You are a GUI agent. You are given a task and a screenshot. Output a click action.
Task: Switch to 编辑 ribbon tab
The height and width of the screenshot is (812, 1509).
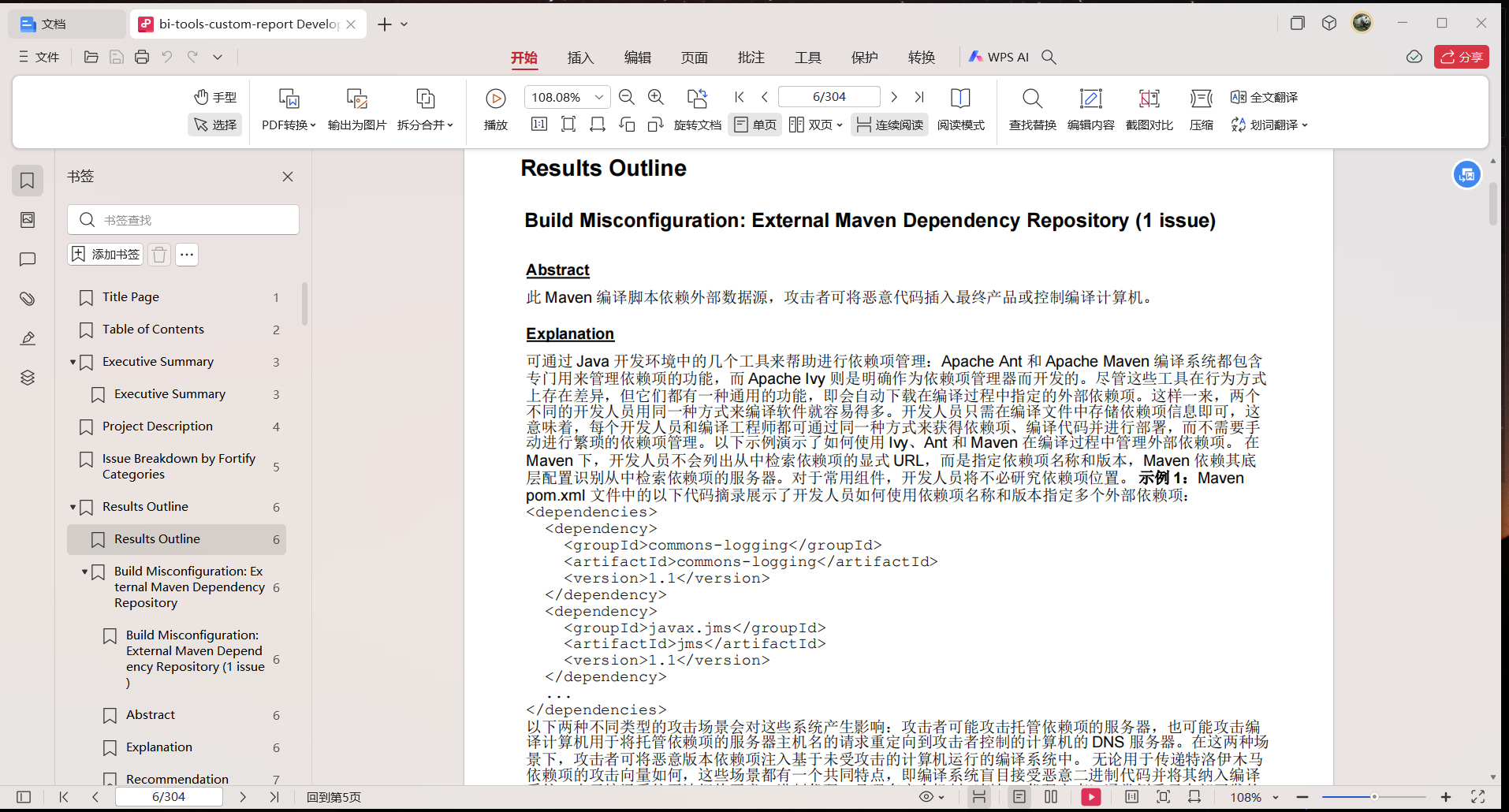[x=638, y=57]
